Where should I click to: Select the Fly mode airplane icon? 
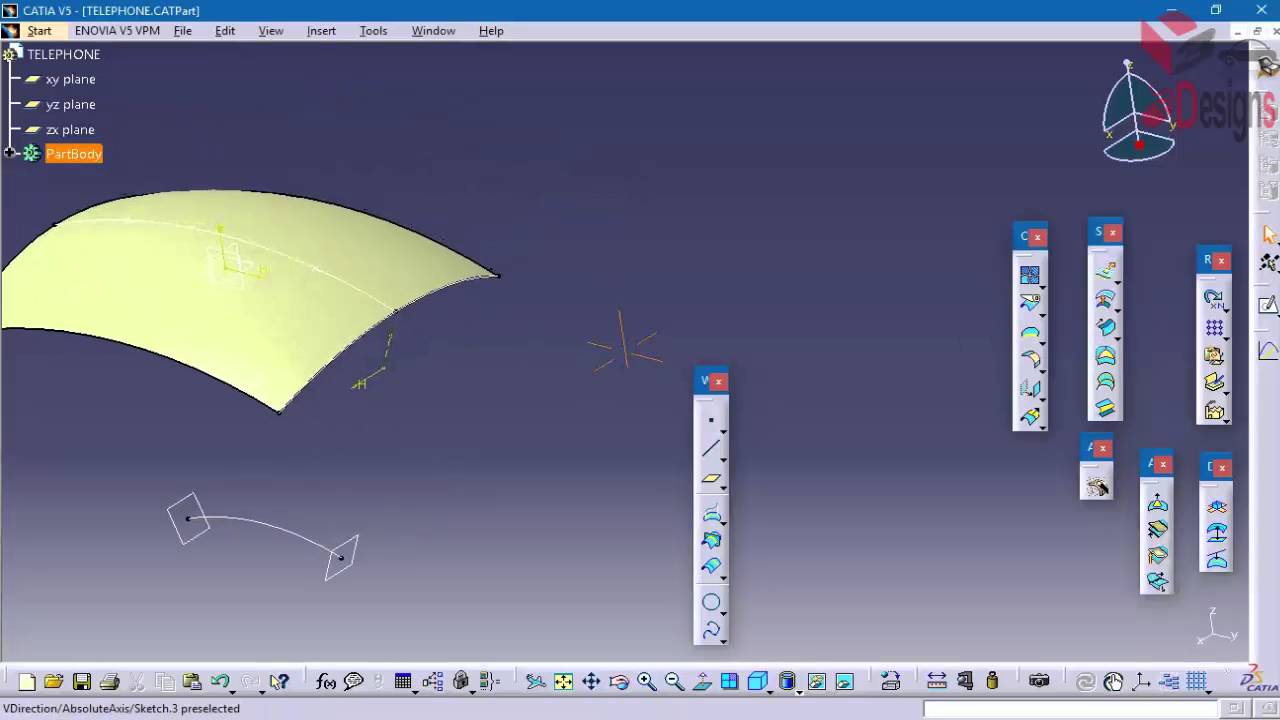pos(536,682)
